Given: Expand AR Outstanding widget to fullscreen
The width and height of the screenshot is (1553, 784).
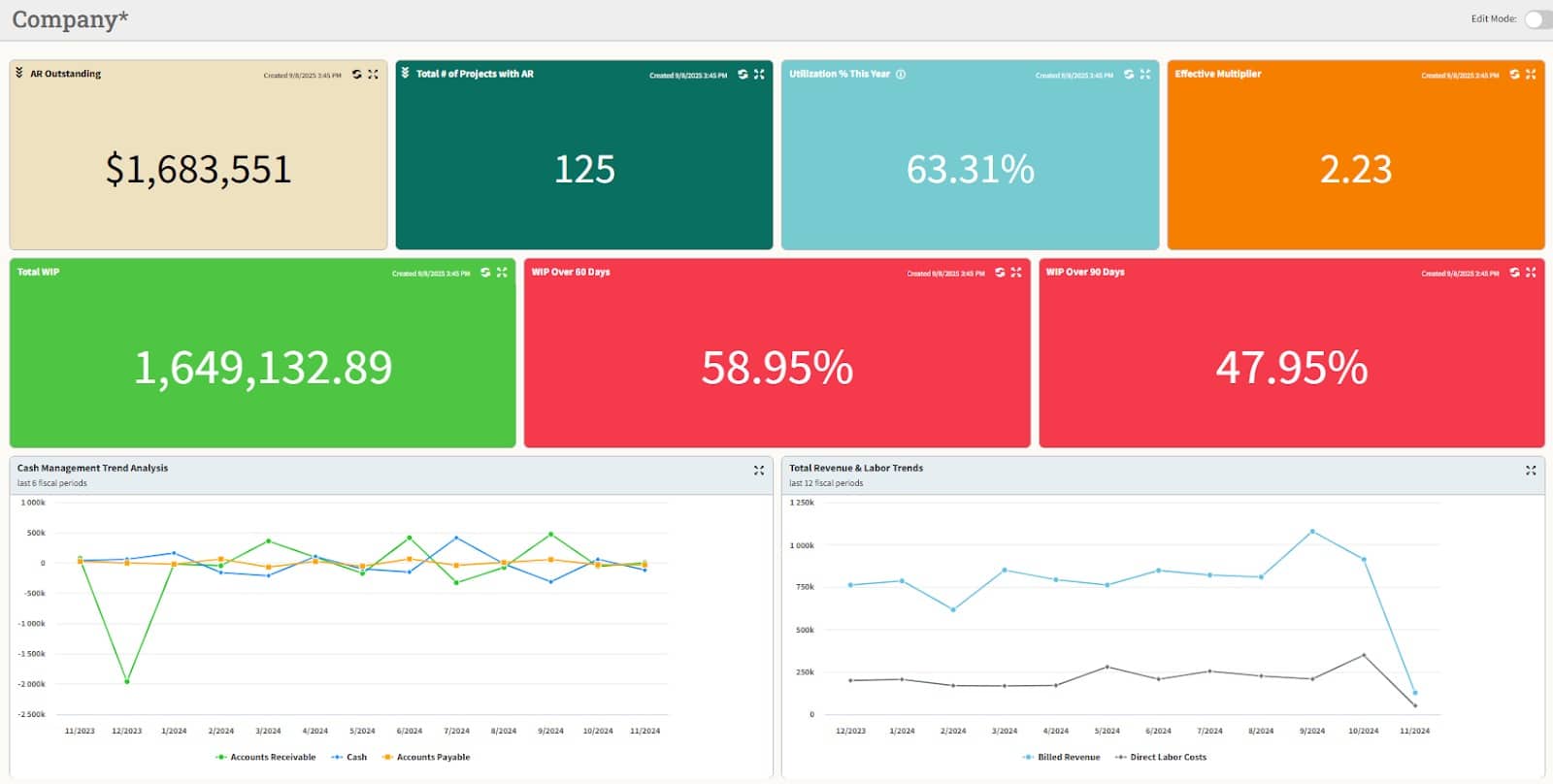Looking at the screenshot, I should pyautogui.click(x=373, y=75).
